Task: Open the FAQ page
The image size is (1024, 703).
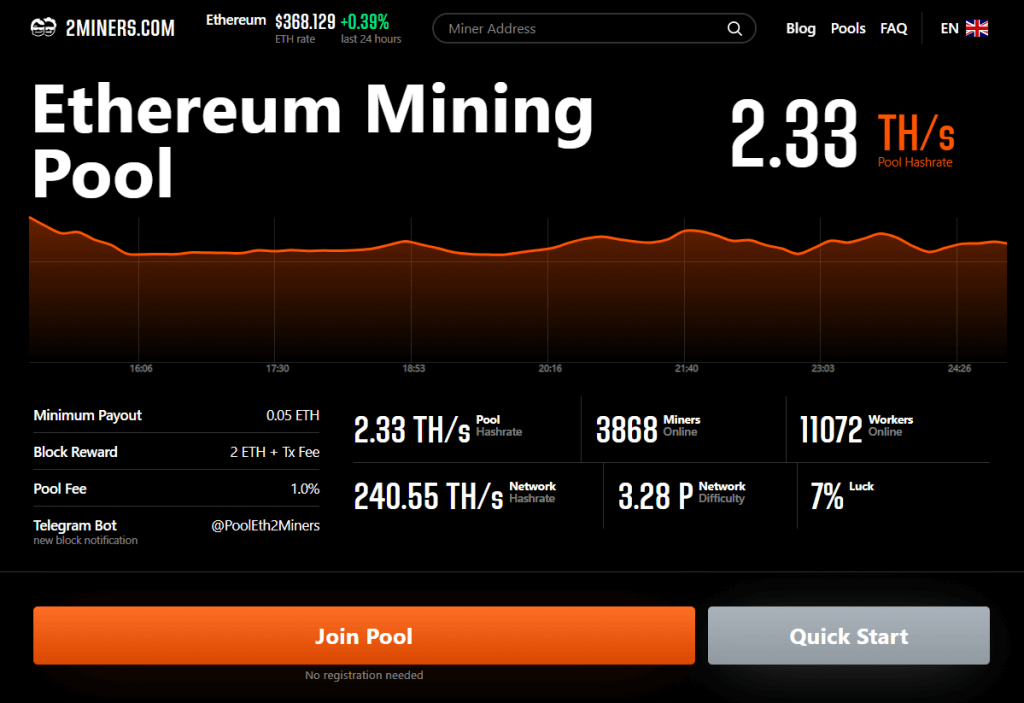Action: [893, 28]
